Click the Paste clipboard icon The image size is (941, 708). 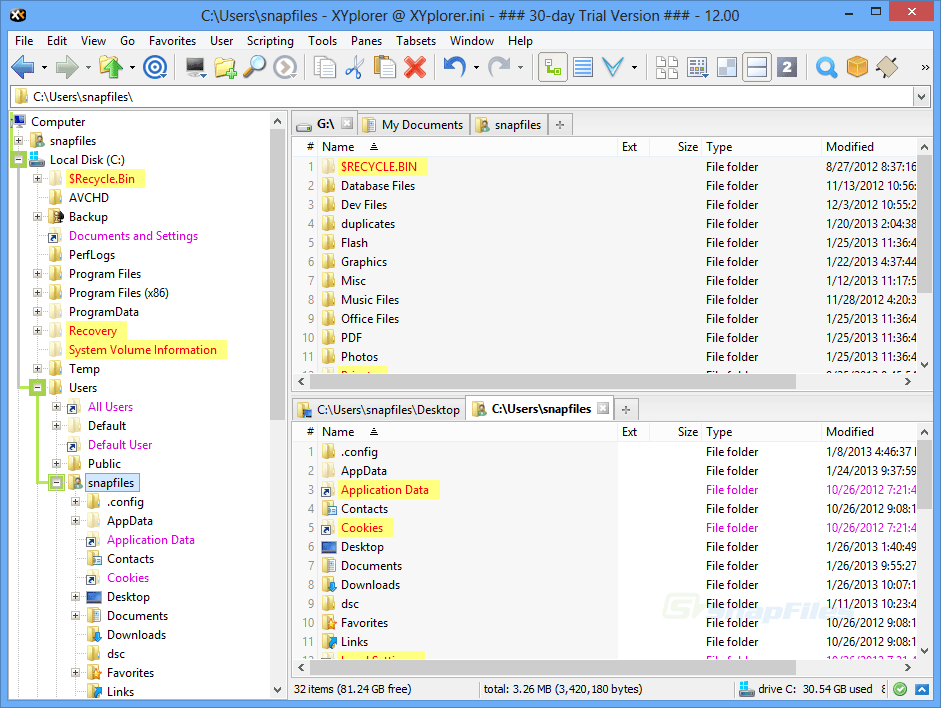(x=384, y=67)
